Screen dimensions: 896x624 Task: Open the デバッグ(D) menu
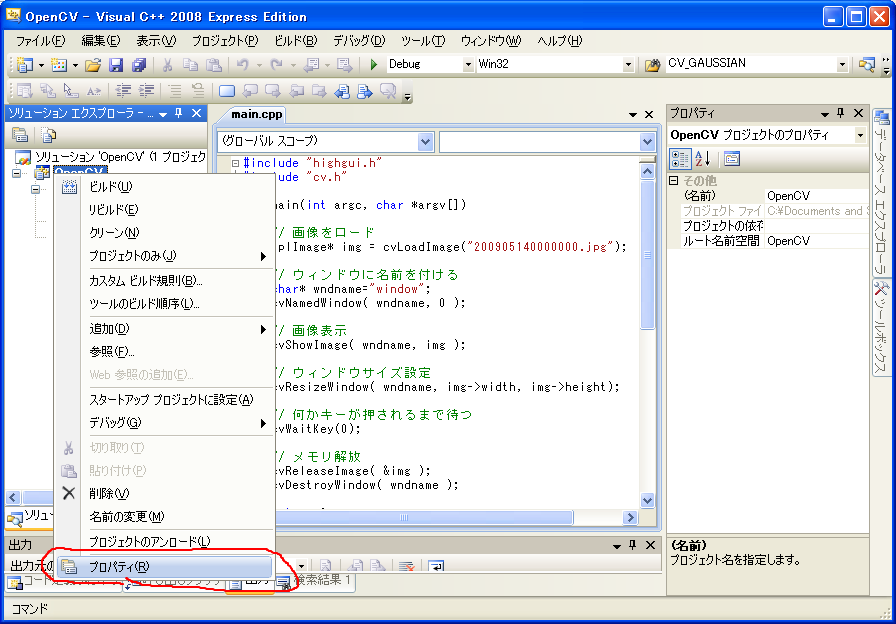[x=359, y=41]
